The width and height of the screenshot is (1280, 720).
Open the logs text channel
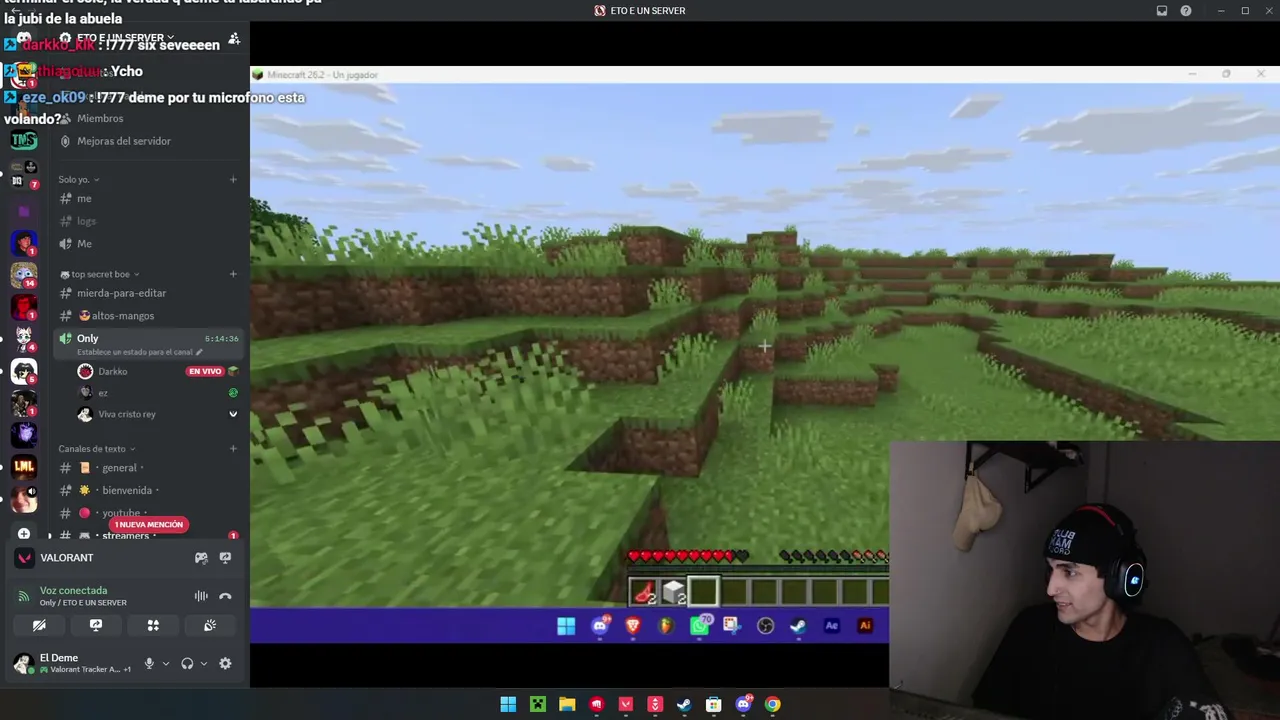click(x=149, y=221)
